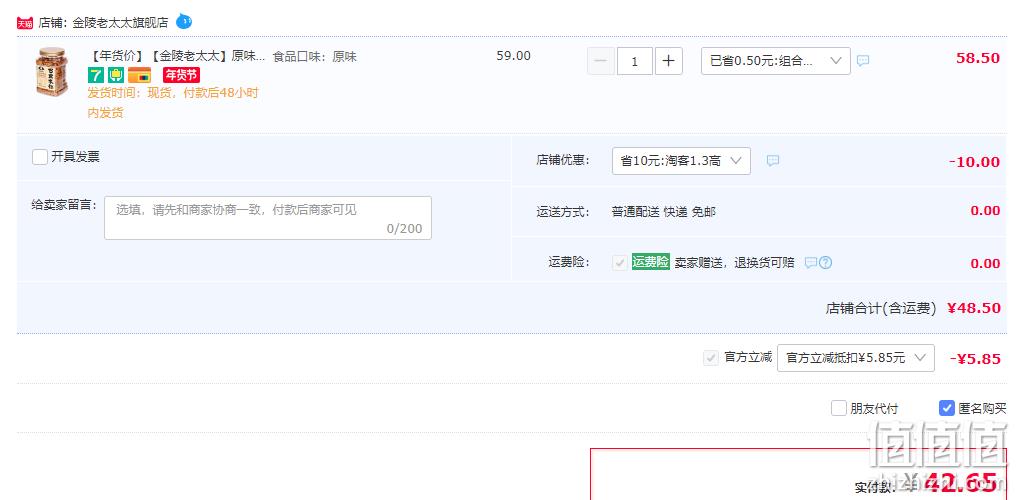Click the 食品口味：原味 spec text

(315, 56)
